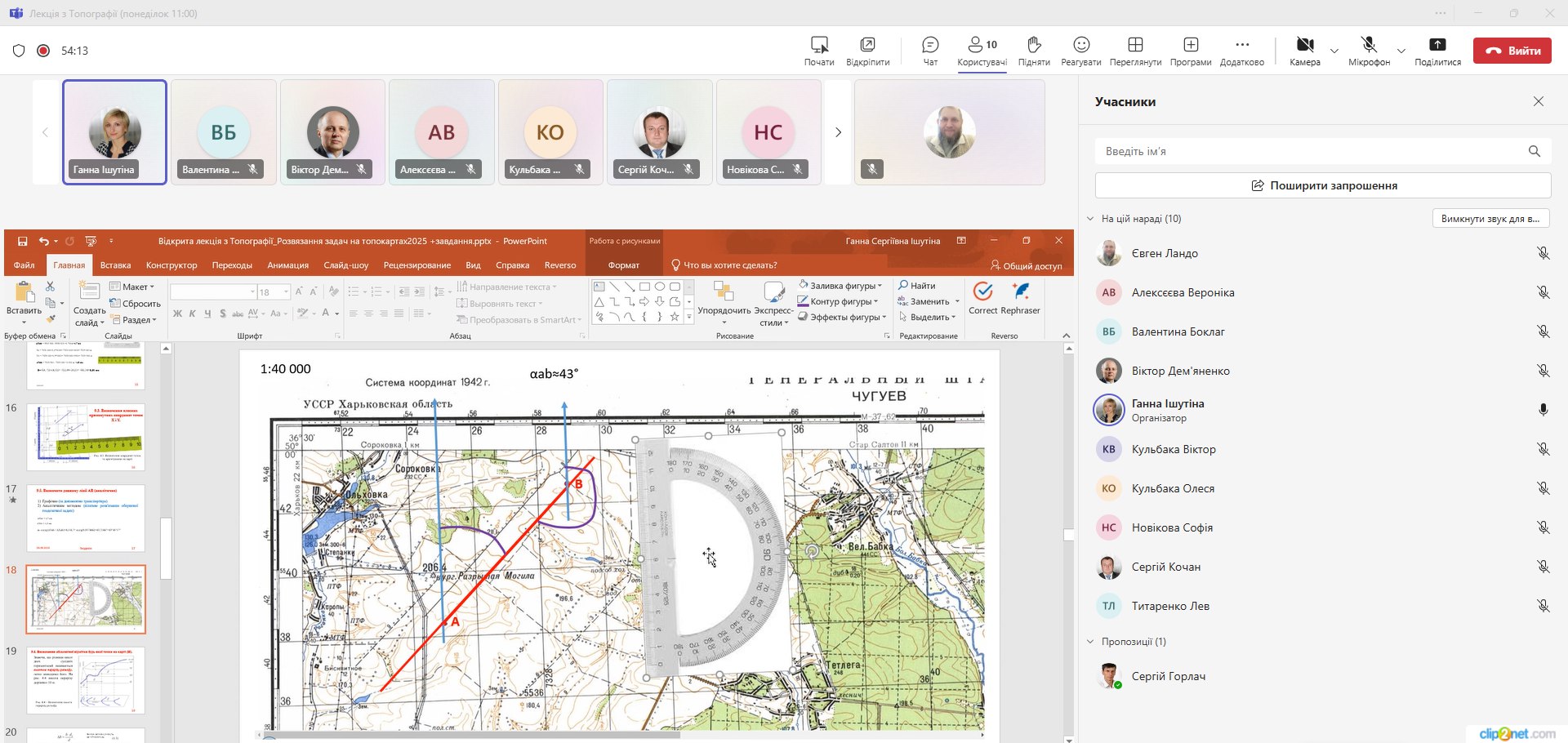Open the Apps (Програми) icon
Image resolution: width=1568 pixels, height=743 pixels.
point(1190,45)
